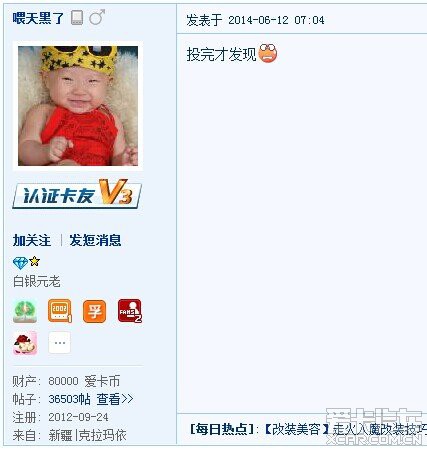Viewport: 427px width, 450px height.
Task: Click the post timestamp 2014-06-12 07:04
Action: pos(276,20)
